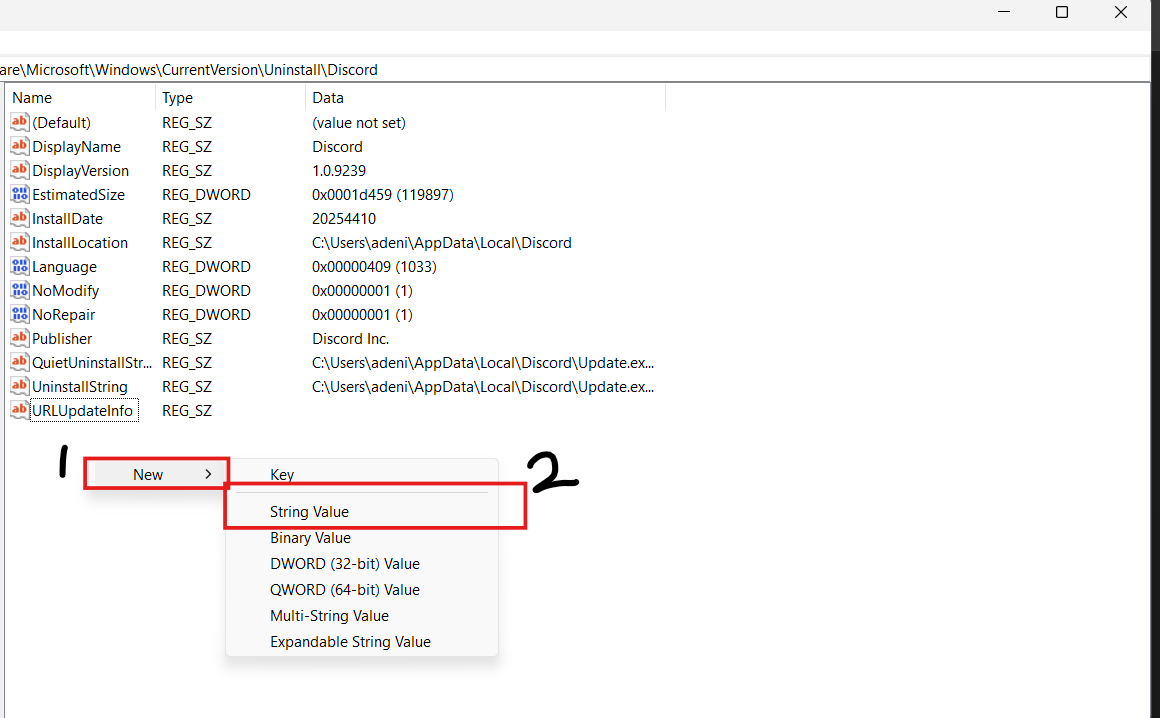
Task: Choose Multi-String Value from submenu
Action: pyautogui.click(x=329, y=615)
